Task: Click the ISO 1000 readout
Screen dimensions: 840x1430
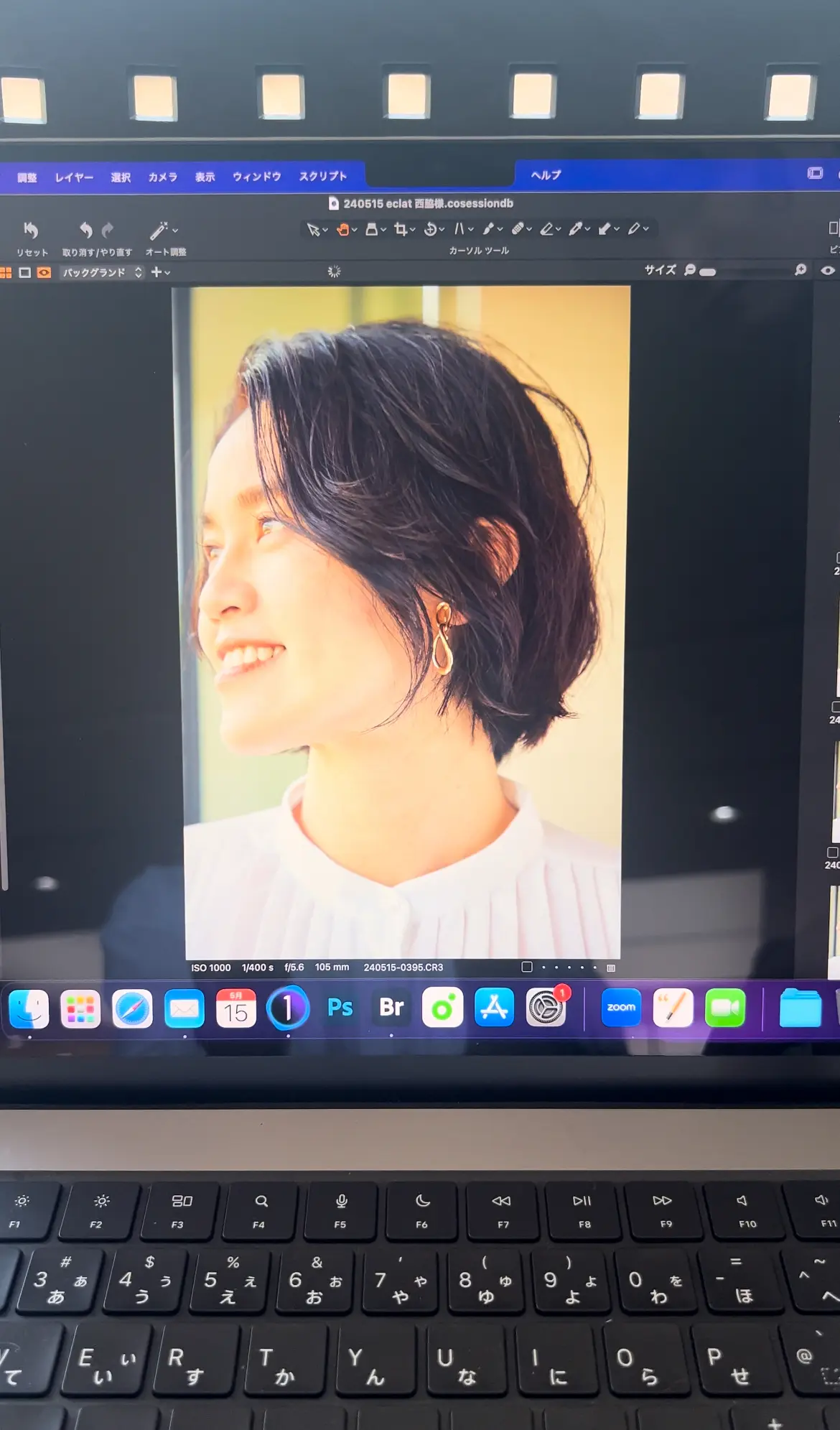Action: [x=210, y=967]
